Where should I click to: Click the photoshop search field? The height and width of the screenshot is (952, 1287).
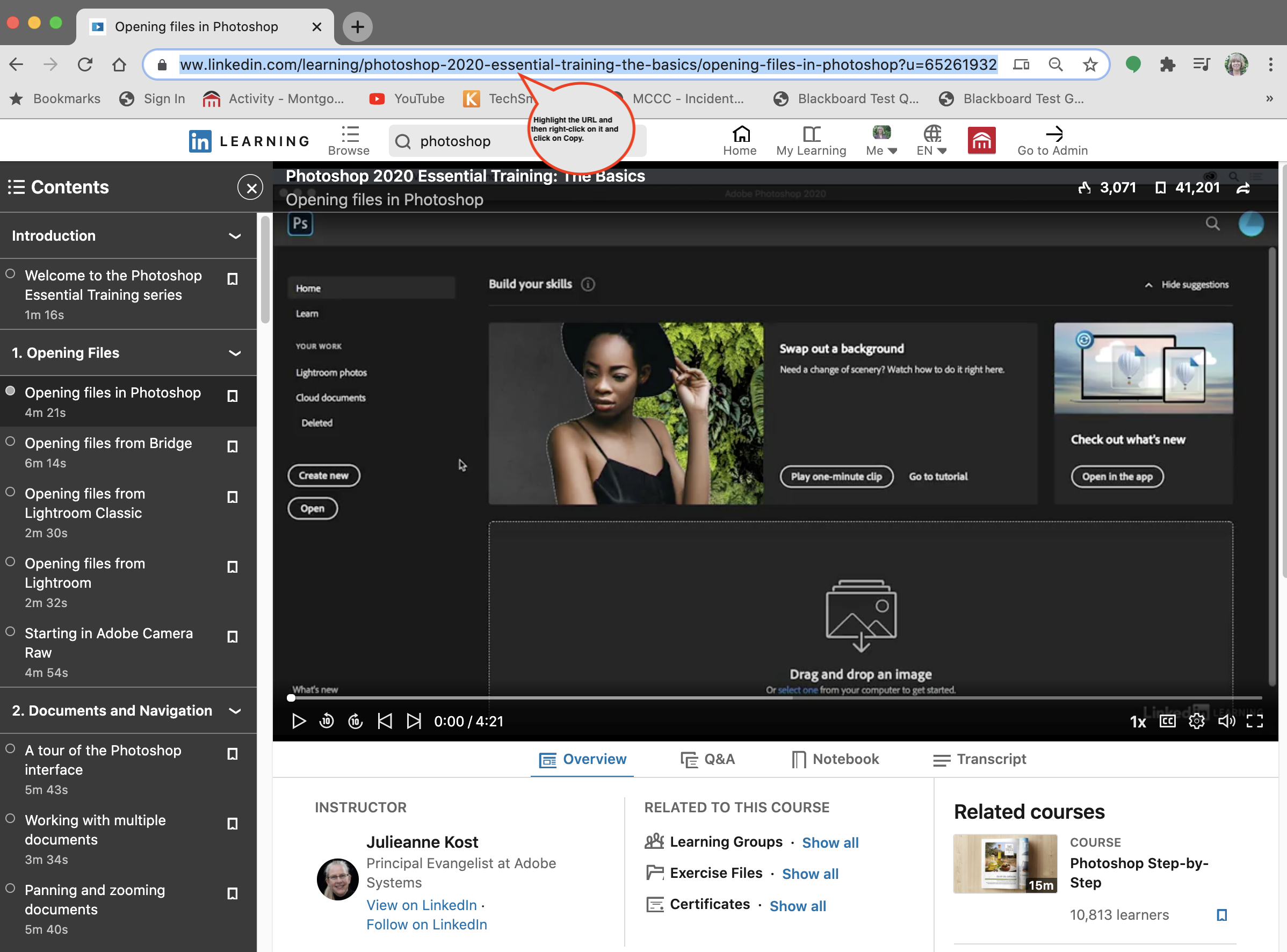click(x=517, y=141)
